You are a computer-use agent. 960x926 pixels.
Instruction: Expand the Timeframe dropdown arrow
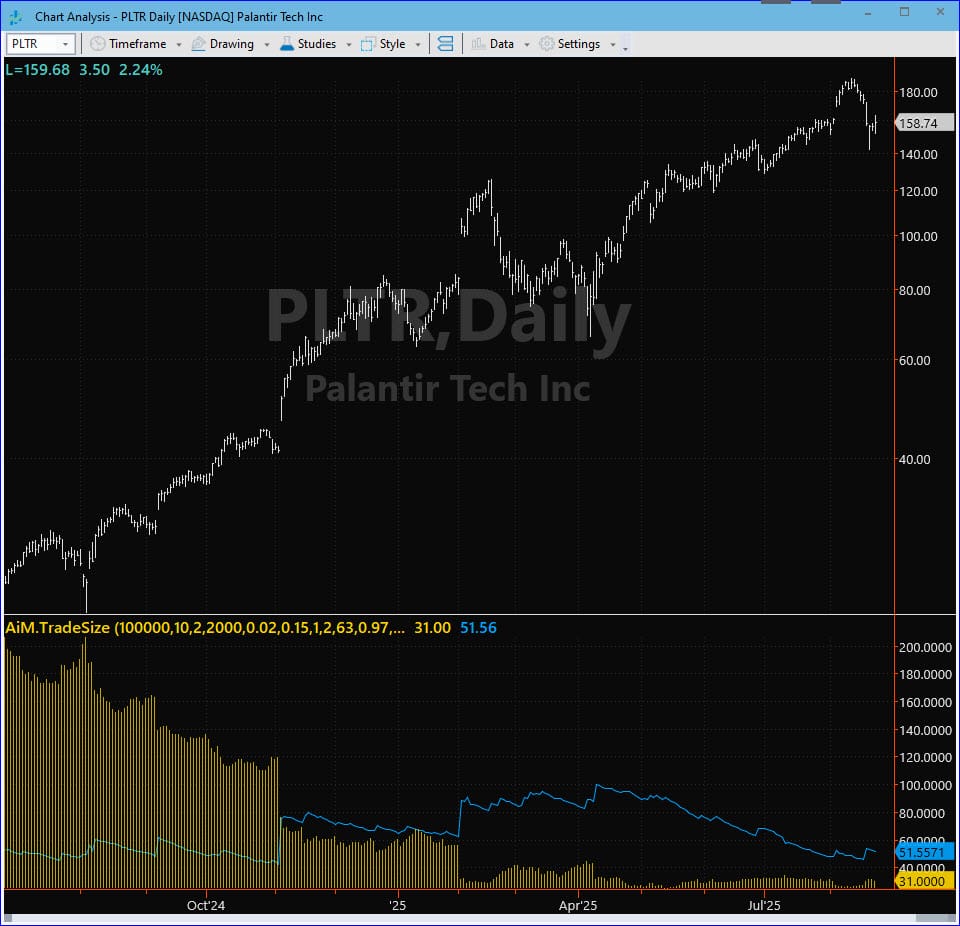(x=179, y=45)
